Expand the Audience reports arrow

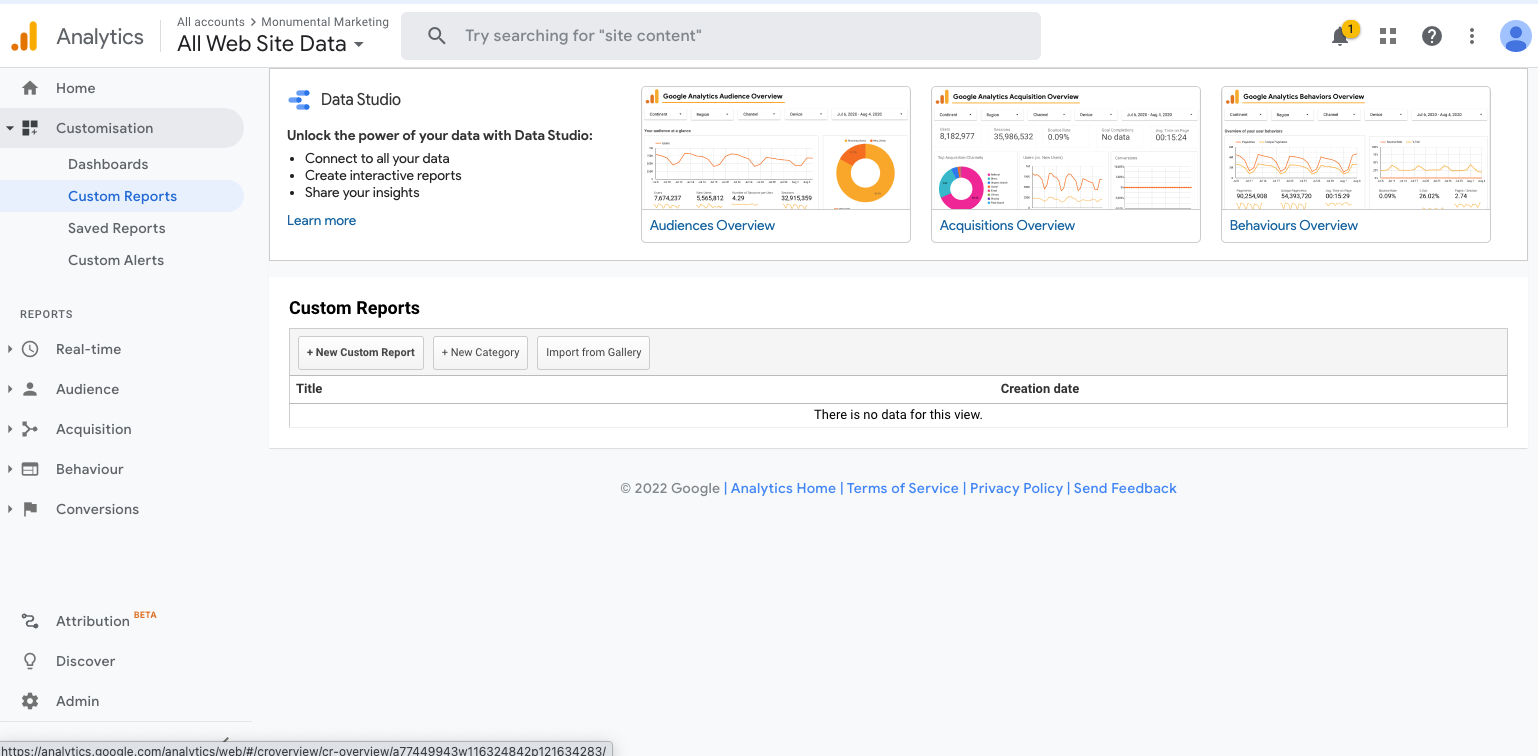click(x=9, y=389)
